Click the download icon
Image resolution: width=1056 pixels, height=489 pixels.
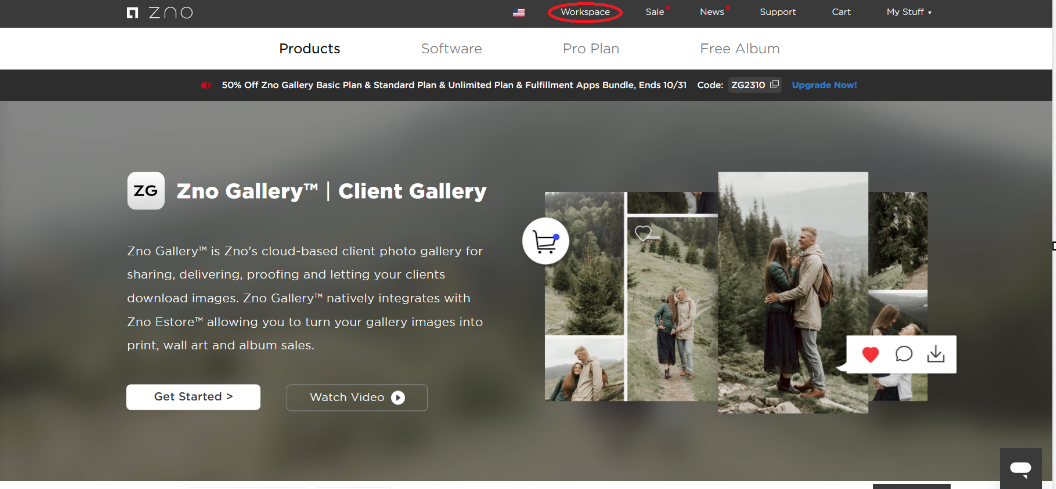(935, 354)
